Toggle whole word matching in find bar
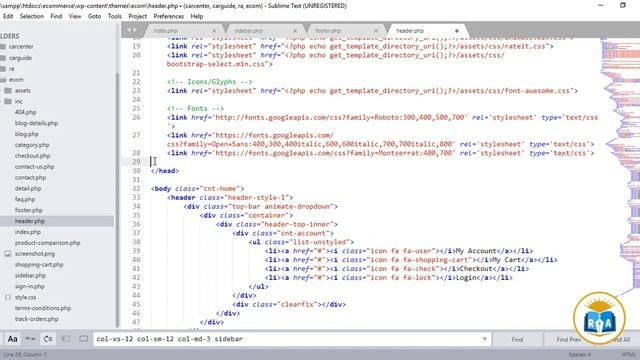Image resolution: width=640 pixels, height=360 pixels. click(30, 339)
